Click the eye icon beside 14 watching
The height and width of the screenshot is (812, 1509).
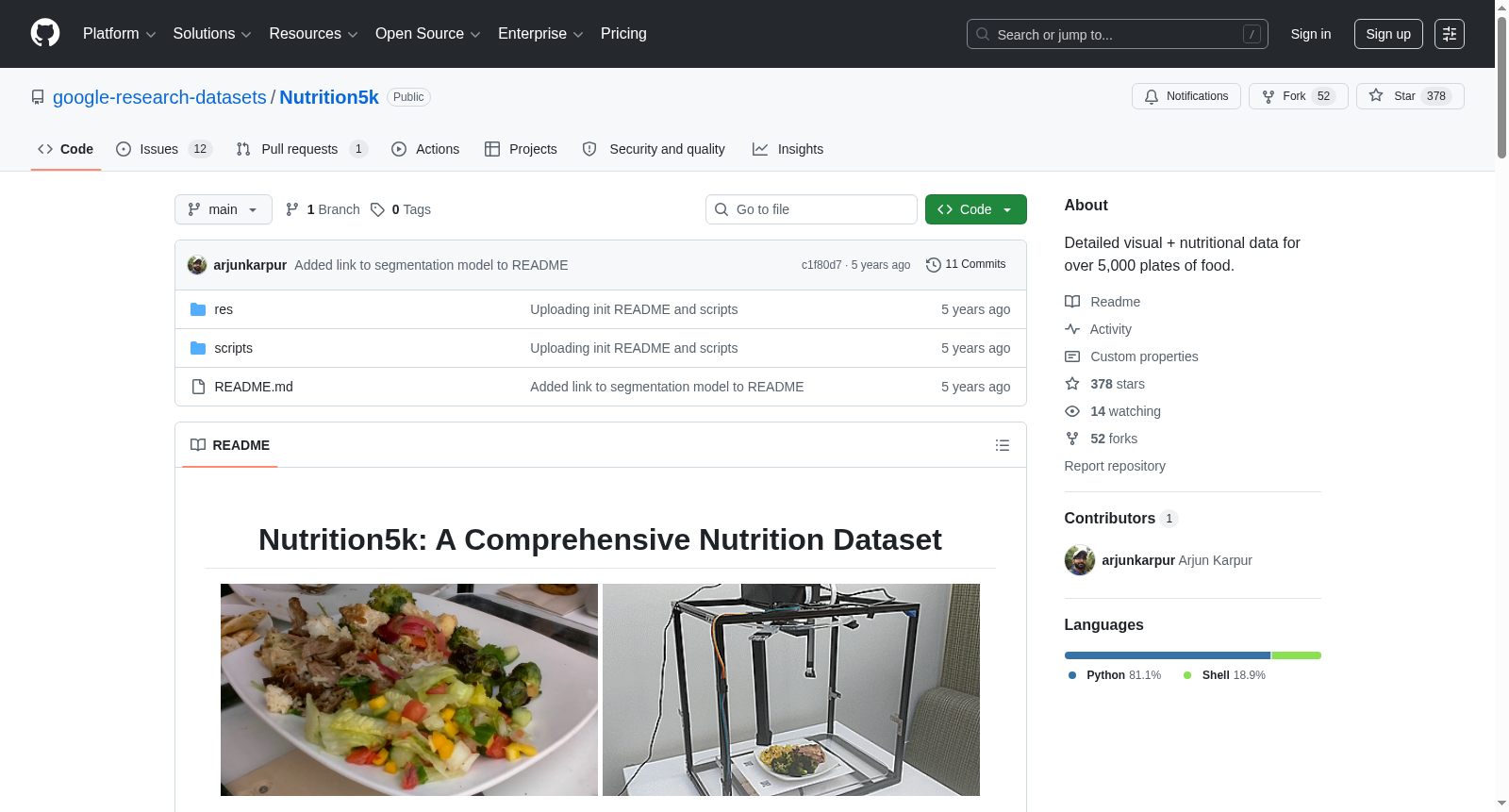click(1072, 411)
